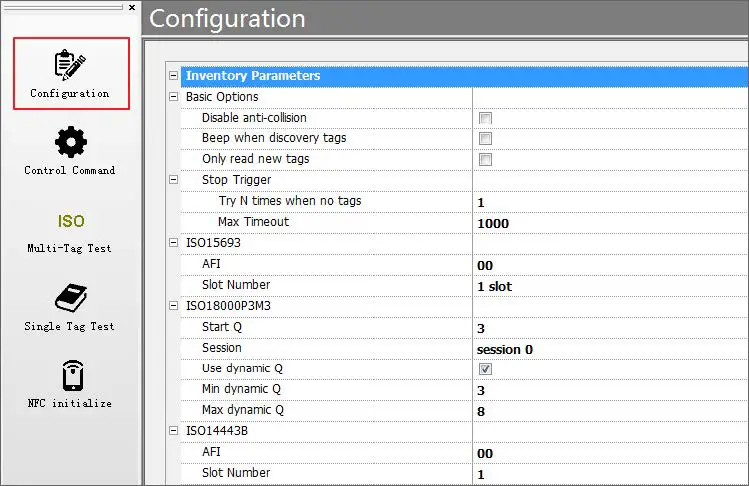
Task: Collapse the ISO14443B group
Action: coord(173,431)
